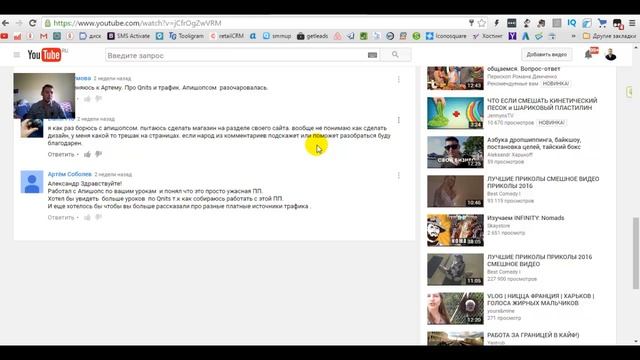Viewport: 640px width, 360px height.
Task: Click the Добавить видео button
Action: click(547, 54)
